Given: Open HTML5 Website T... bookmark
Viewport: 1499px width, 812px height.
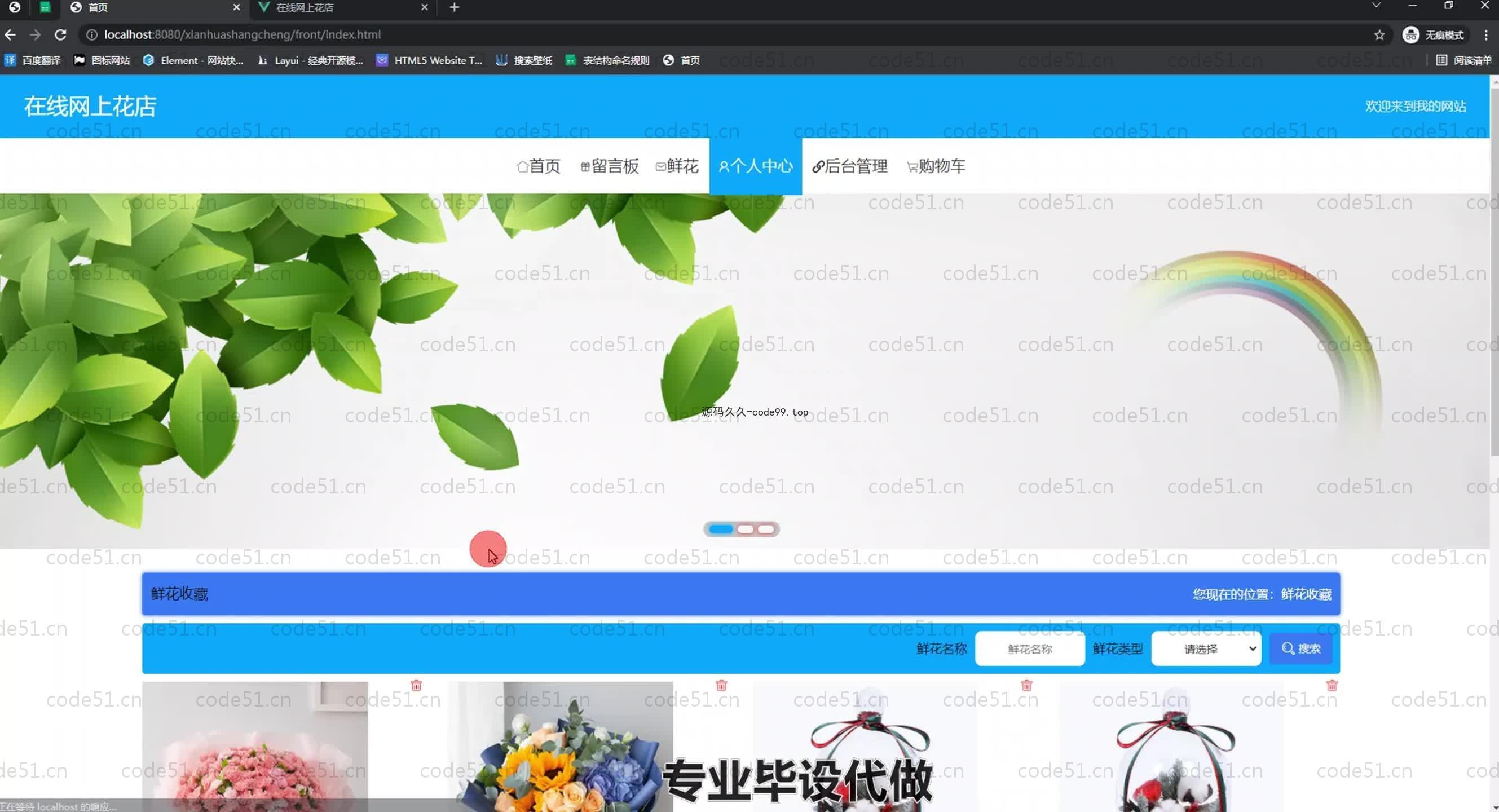Looking at the screenshot, I should pos(429,60).
